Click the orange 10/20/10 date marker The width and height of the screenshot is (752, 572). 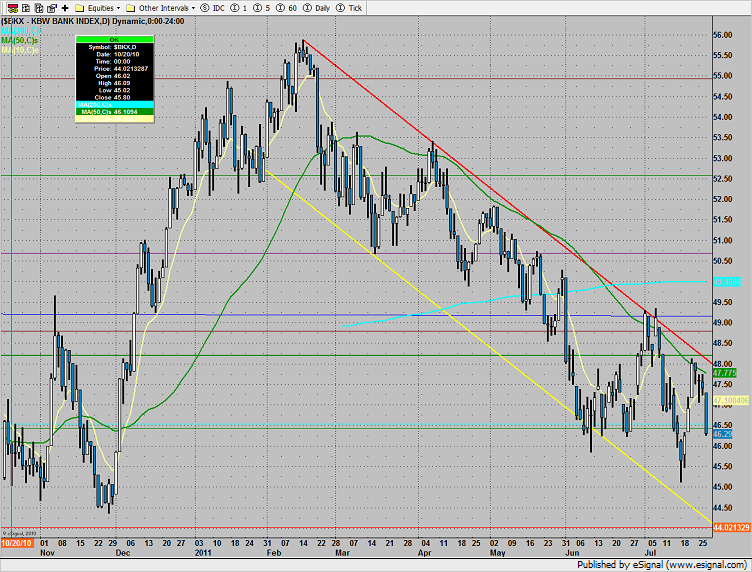pyautogui.click(x=17, y=543)
